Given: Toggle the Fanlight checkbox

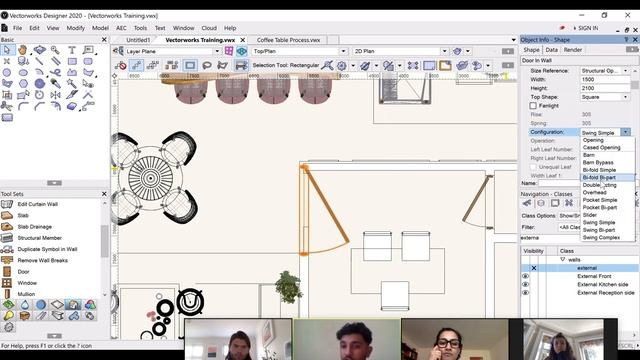Looking at the screenshot, I should click(x=533, y=106).
